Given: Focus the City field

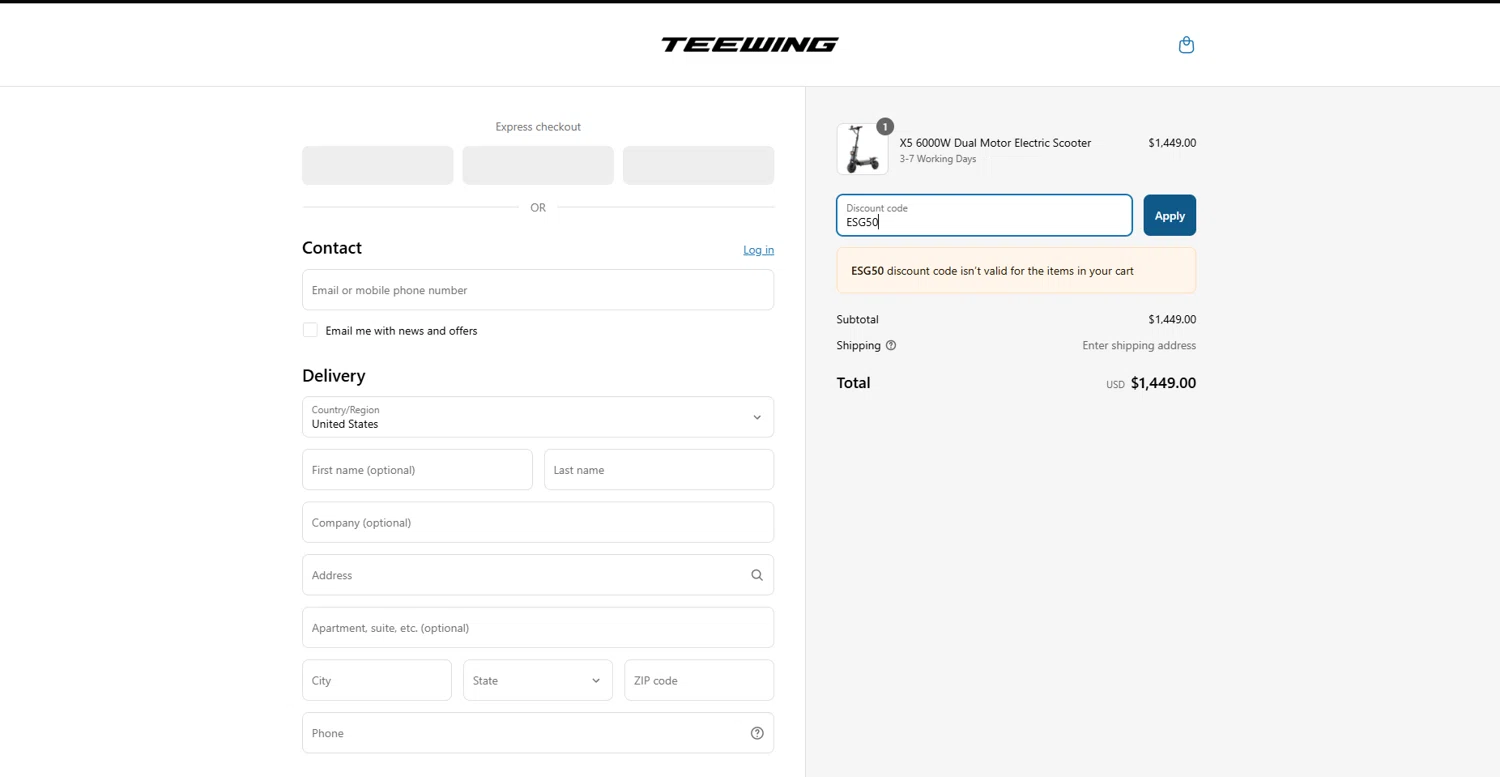Looking at the screenshot, I should 377,680.
